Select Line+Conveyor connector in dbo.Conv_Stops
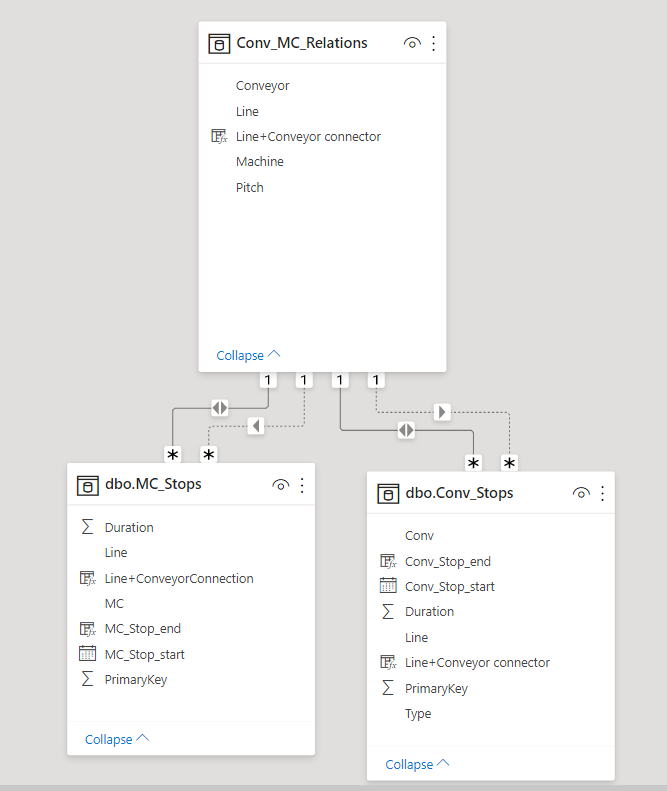 pyautogui.click(x=478, y=663)
